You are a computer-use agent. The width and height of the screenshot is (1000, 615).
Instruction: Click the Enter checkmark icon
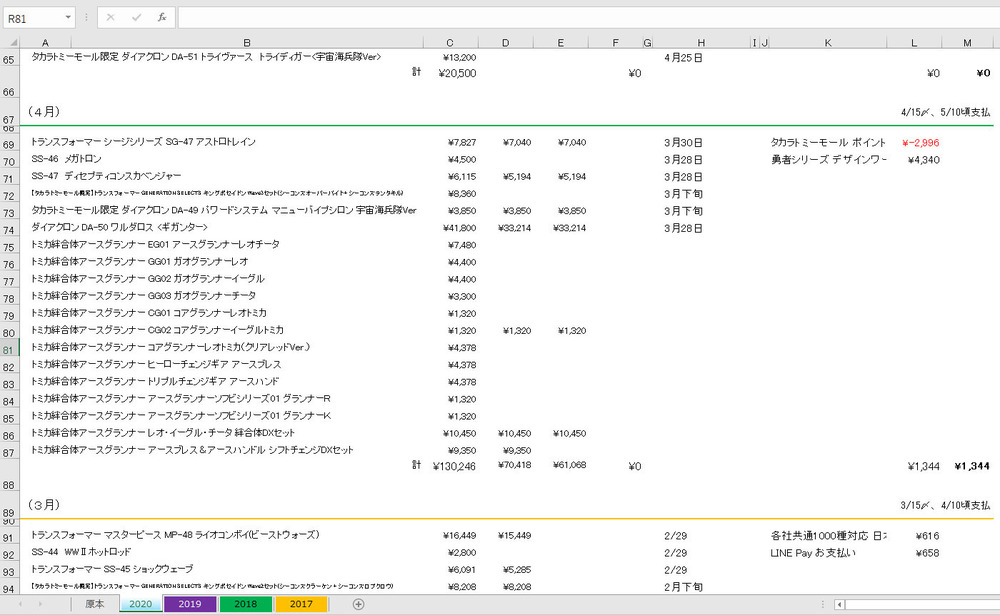[136, 17]
